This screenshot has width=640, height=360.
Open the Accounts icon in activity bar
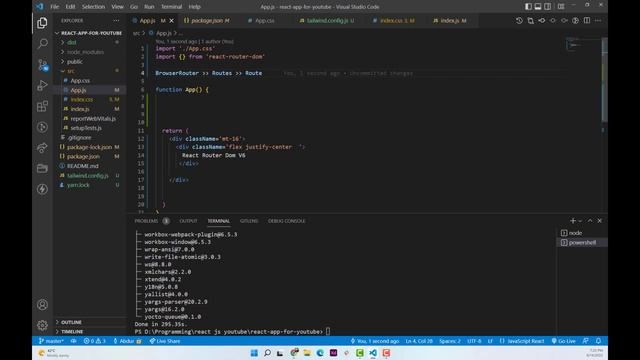(42, 304)
